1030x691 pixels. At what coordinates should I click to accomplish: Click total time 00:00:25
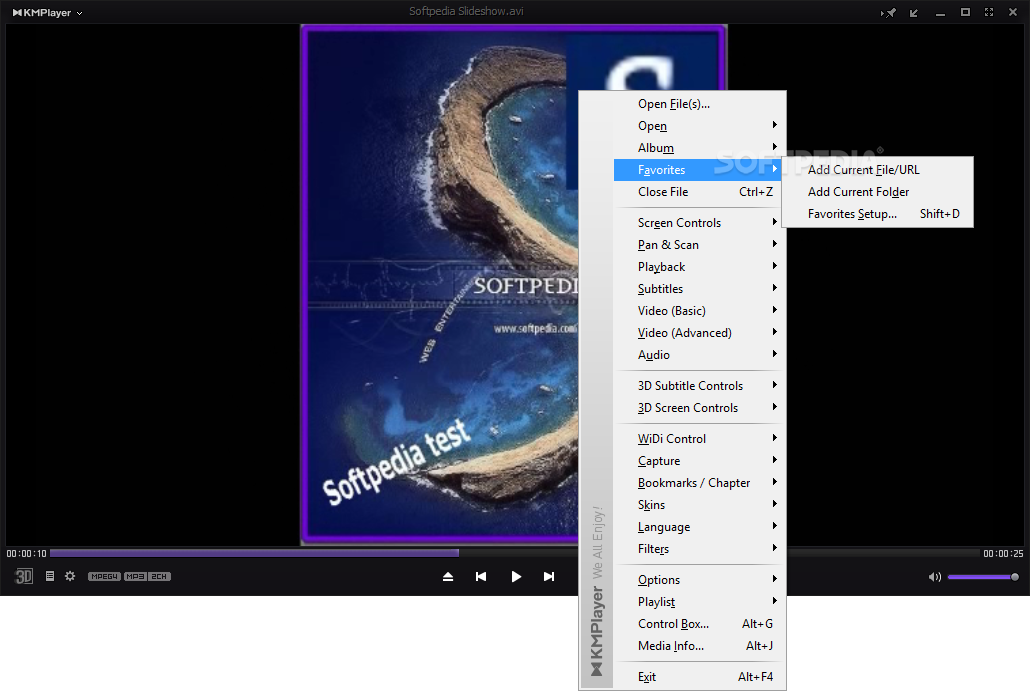tap(1003, 554)
